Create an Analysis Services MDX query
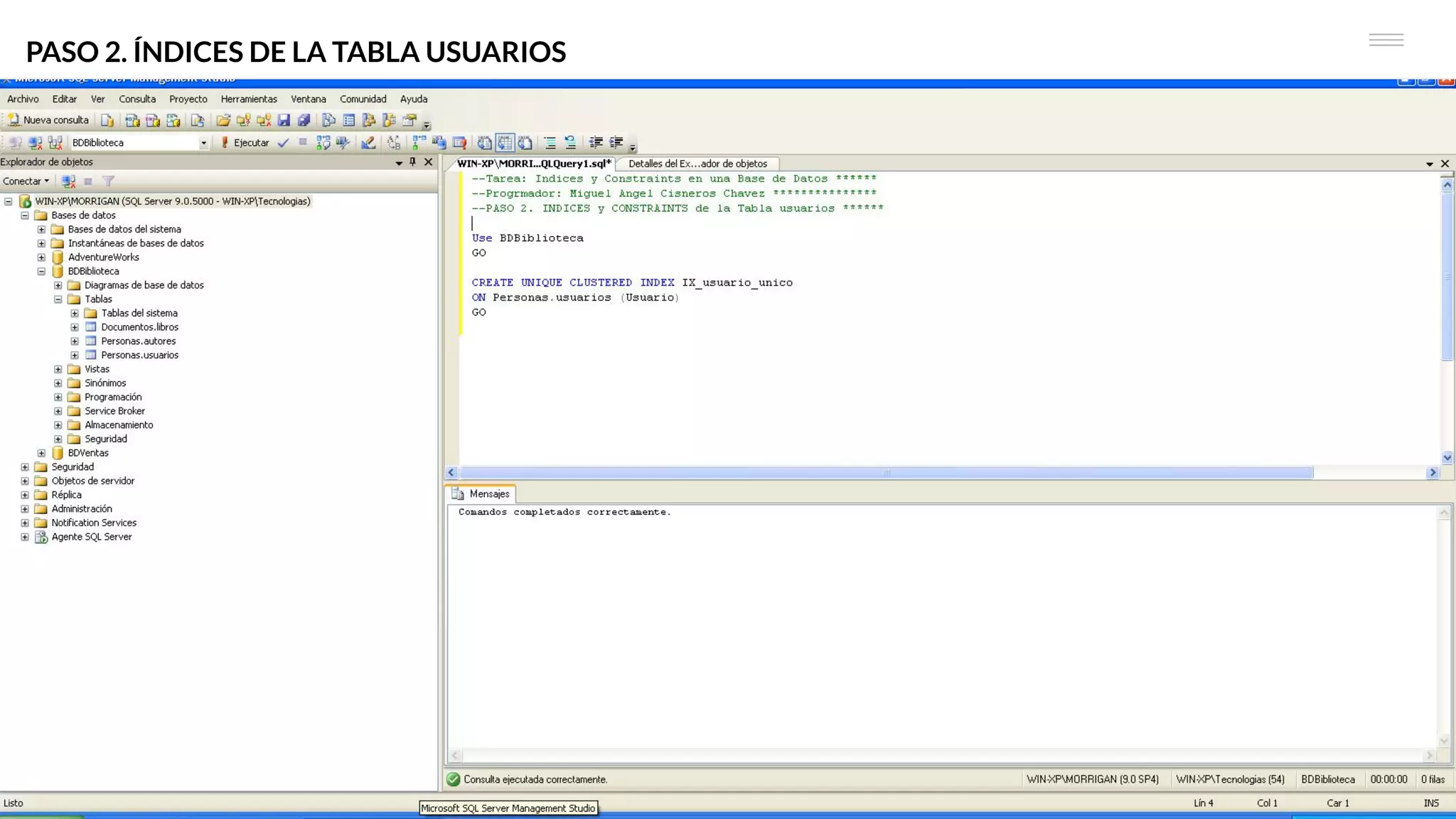Image resolution: width=1456 pixels, height=819 pixels. (132, 120)
